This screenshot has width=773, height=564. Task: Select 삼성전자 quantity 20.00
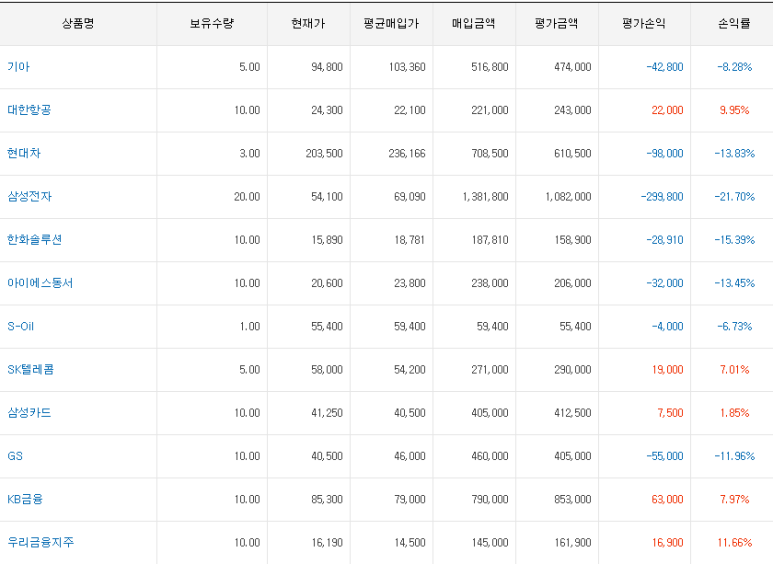247,197
